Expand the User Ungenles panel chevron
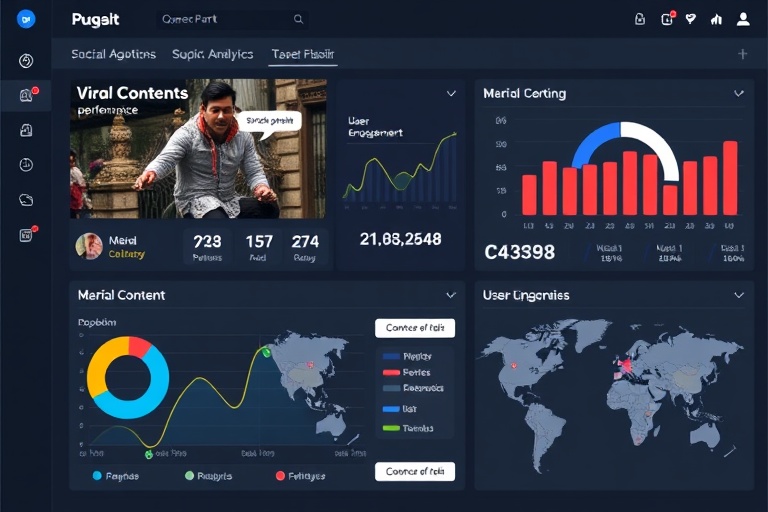768x512 pixels. pos(739,295)
